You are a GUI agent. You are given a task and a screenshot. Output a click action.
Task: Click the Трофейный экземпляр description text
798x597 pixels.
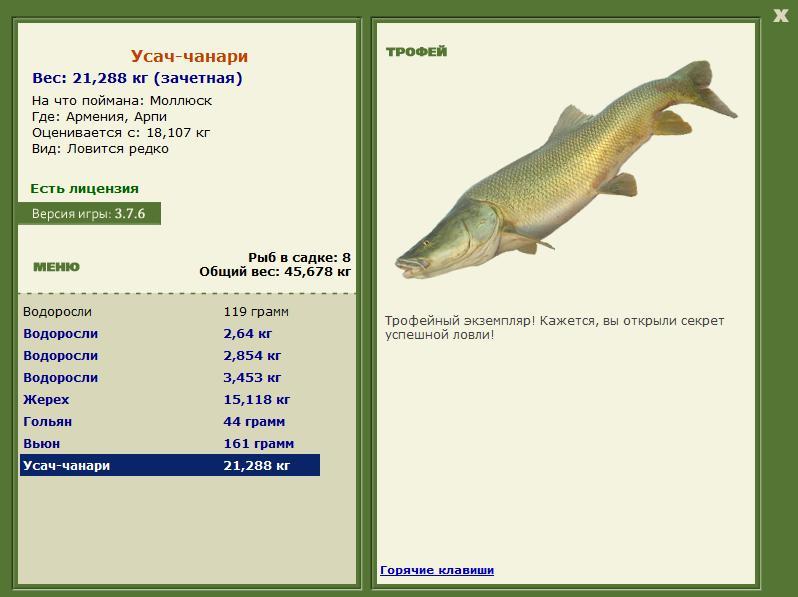click(554, 328)
